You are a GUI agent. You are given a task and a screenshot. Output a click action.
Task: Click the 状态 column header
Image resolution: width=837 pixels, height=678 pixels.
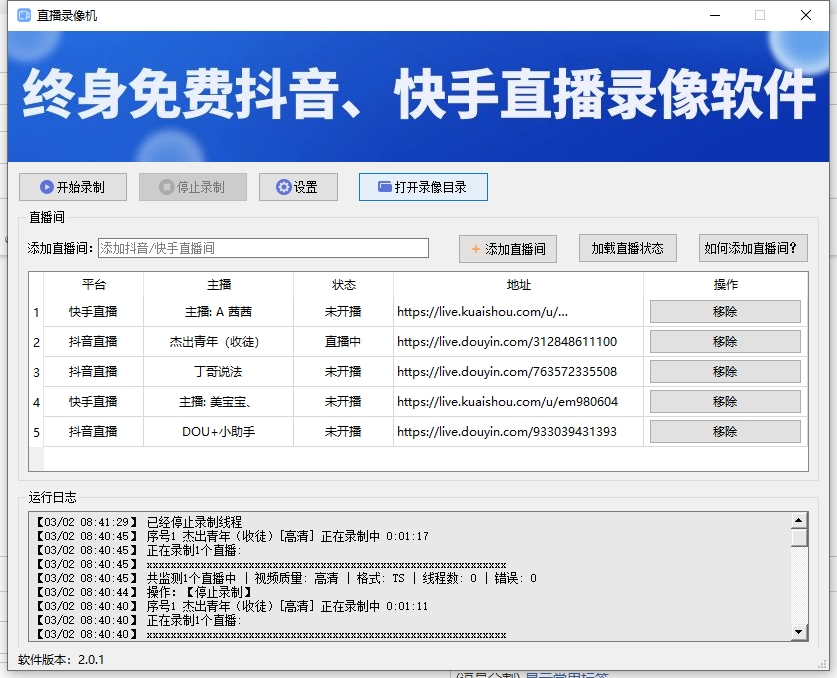pyautogui.click(x=343, y=285)
